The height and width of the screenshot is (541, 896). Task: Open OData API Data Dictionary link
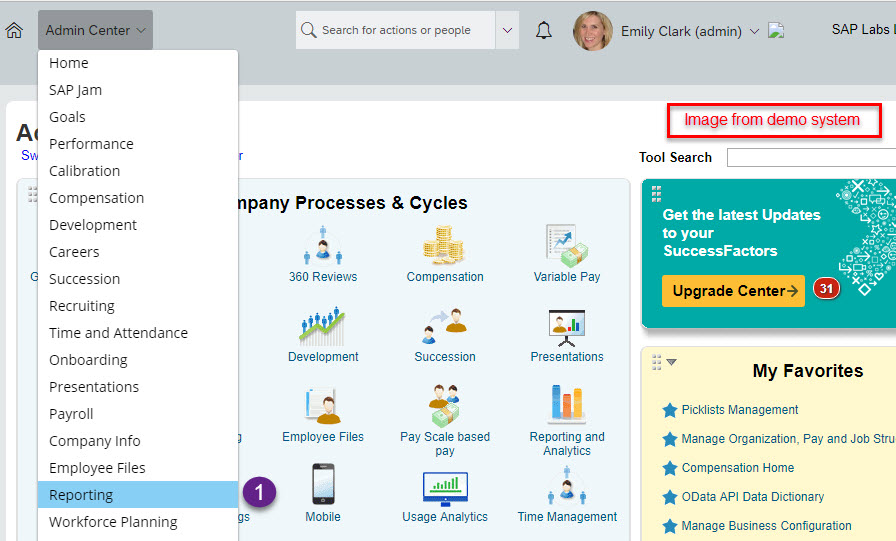pyautogui.click(x=753, y=497)
